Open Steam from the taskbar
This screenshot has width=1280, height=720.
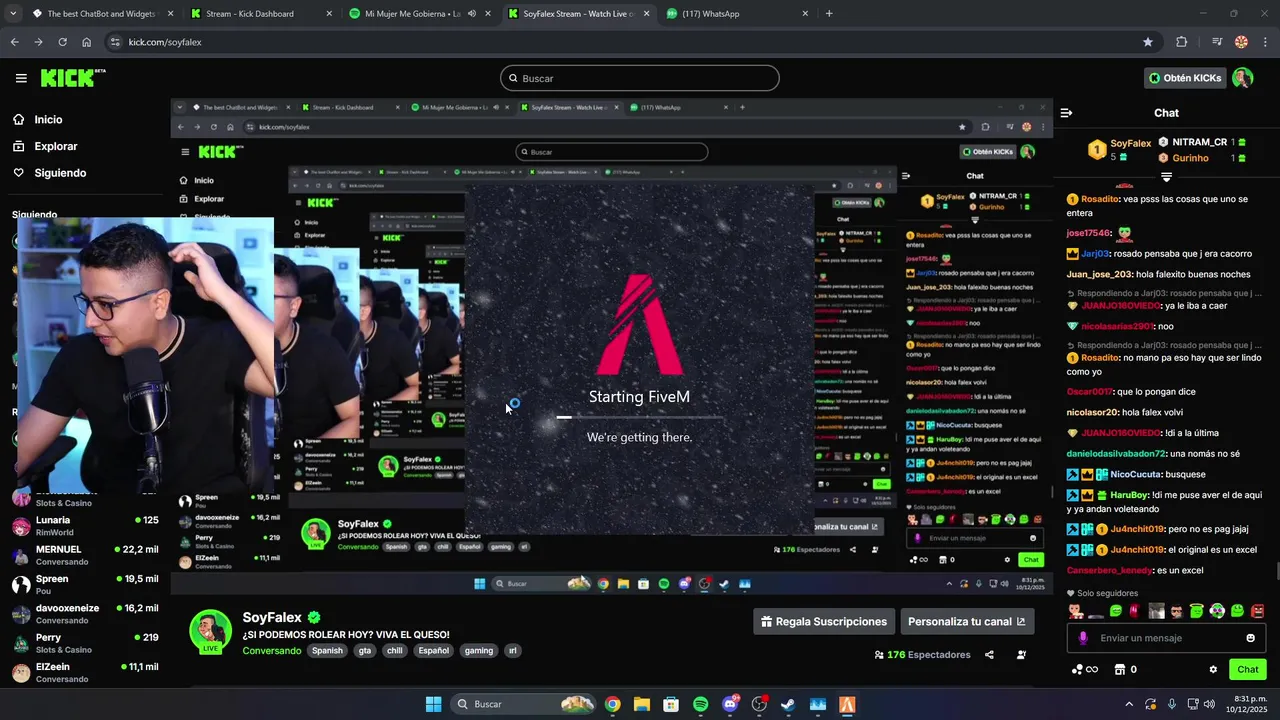click(789, 704)
